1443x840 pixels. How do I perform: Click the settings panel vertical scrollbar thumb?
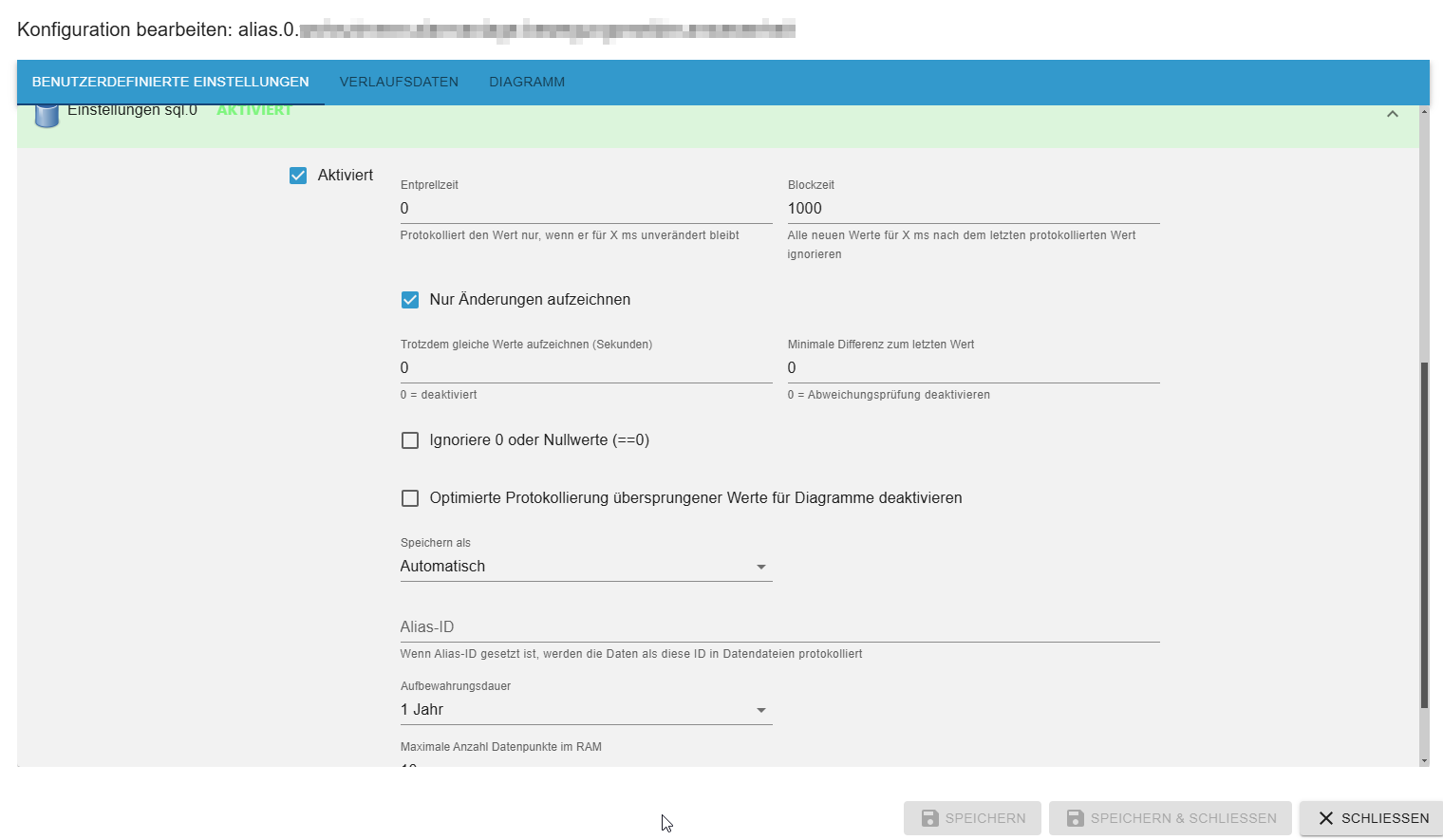[x=1424, y=534]
